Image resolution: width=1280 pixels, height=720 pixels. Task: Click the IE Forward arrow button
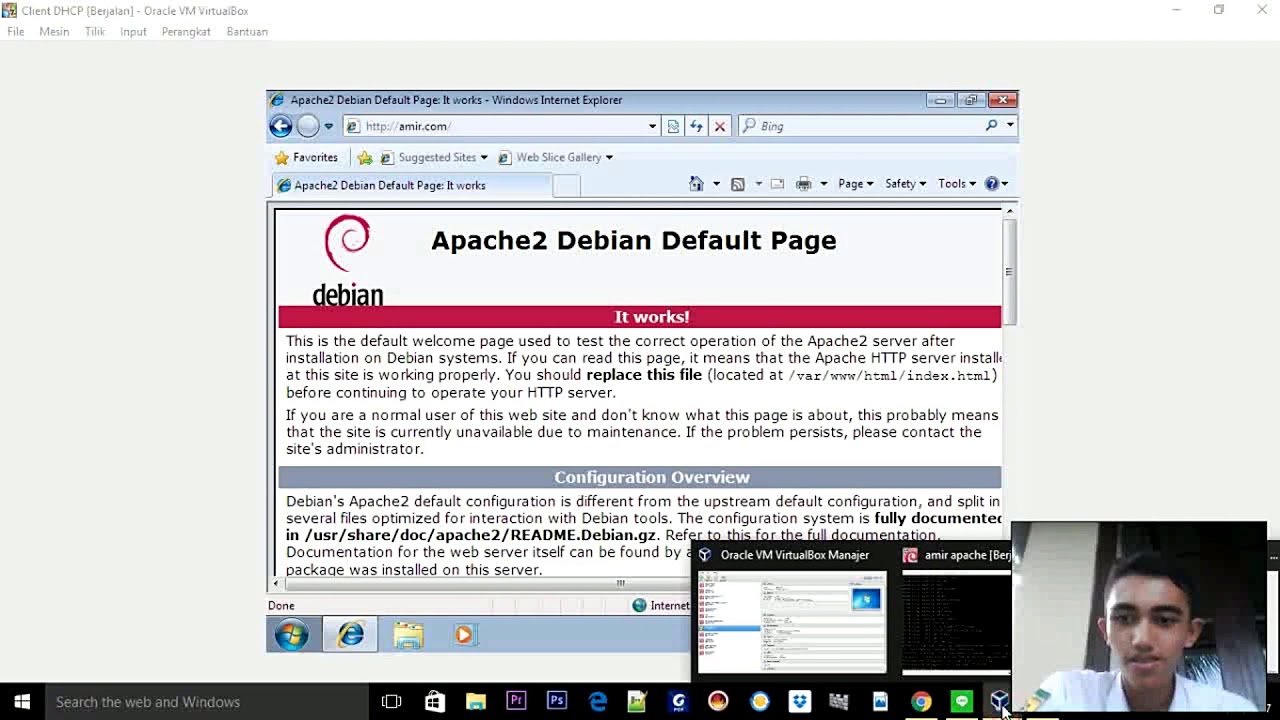coord(308,126)
